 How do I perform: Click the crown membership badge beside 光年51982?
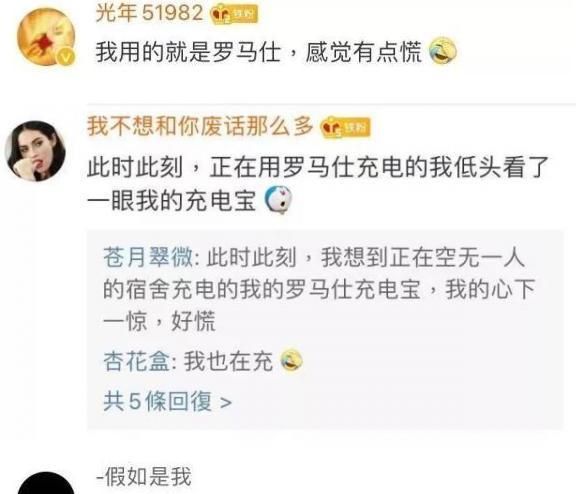pos(234,15)
